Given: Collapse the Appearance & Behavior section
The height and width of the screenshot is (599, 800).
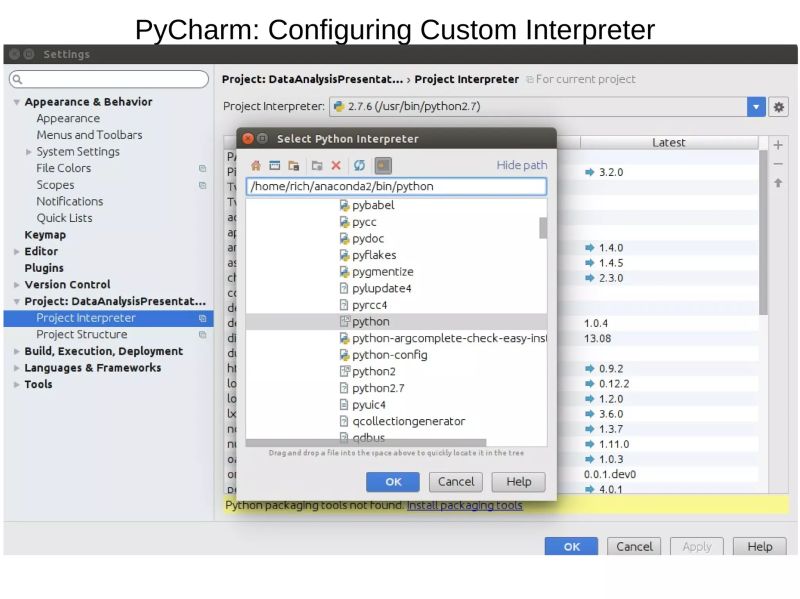Looking at the screenshot, I should click(x=16, y=102).
